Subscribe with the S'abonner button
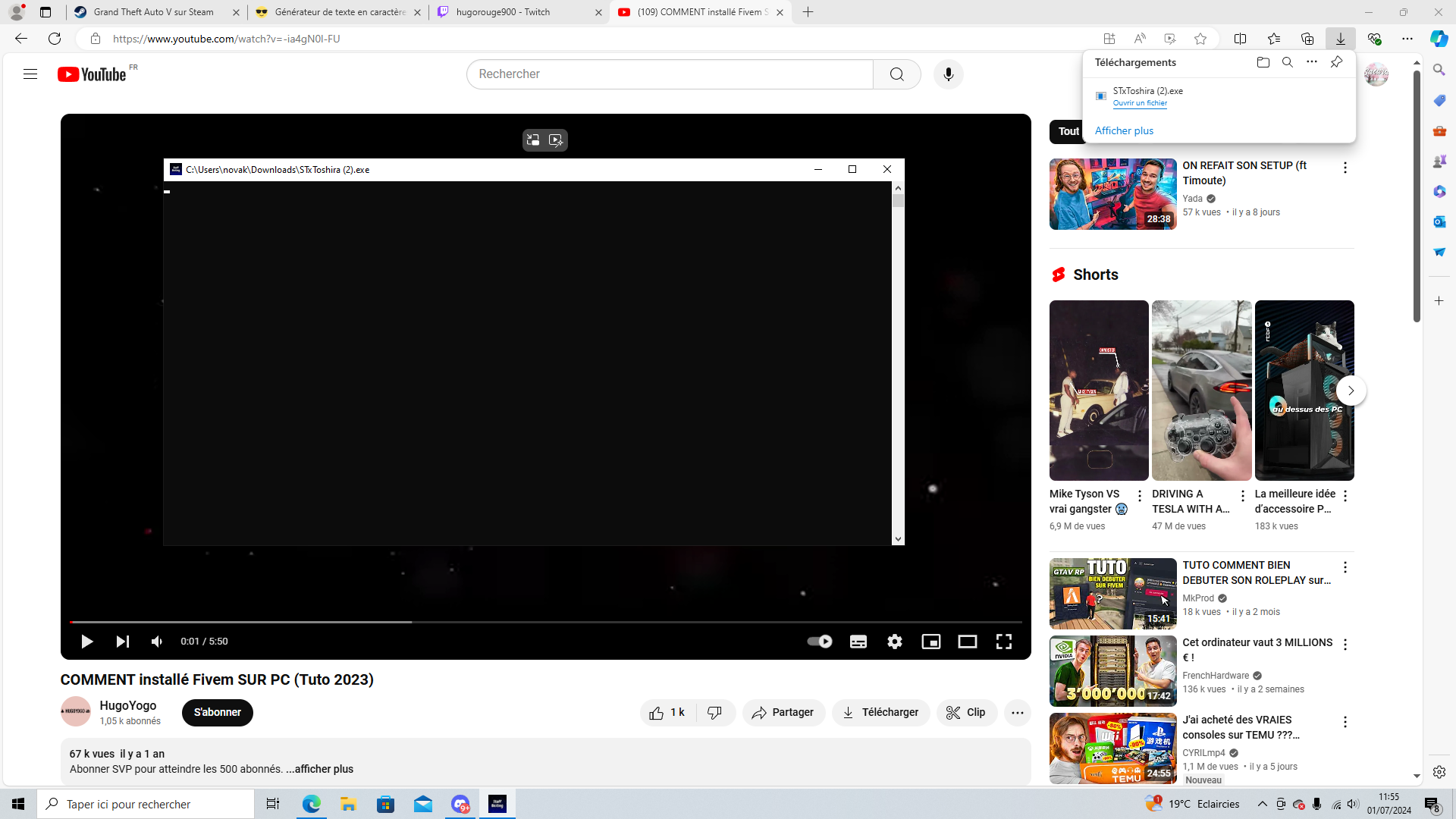 click(218, 713)
